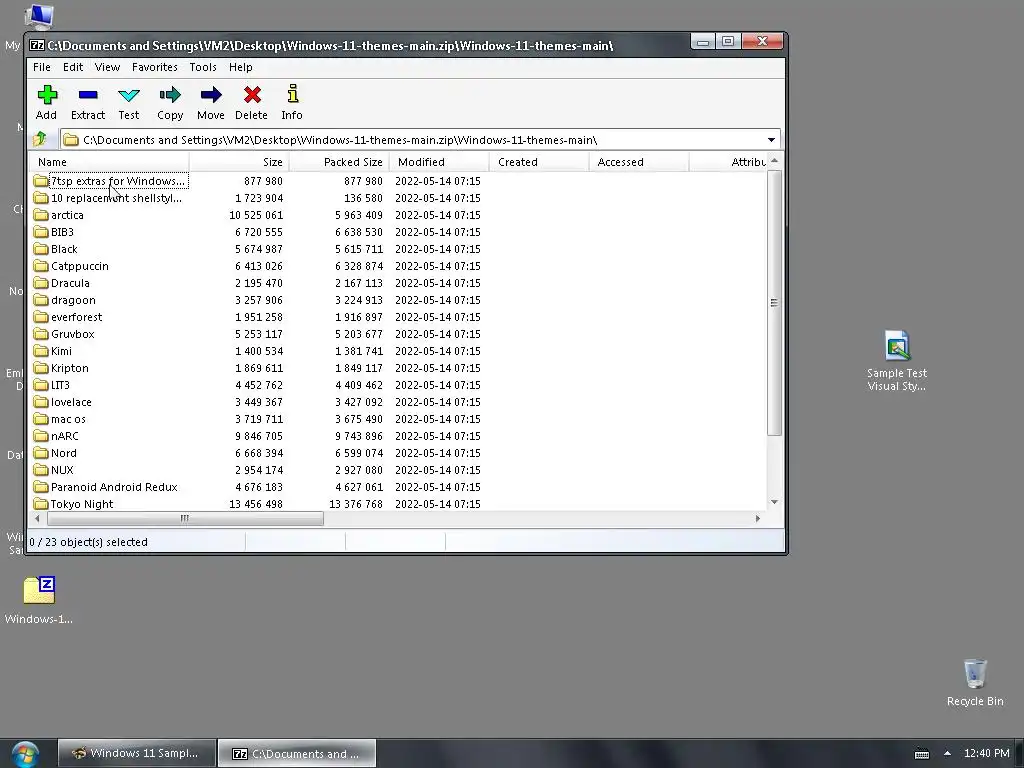This screenshot has width=1024, height=768.
Task: Sort by the Packed Size column header
Action: pyautogui.click(x=339, y=162)
